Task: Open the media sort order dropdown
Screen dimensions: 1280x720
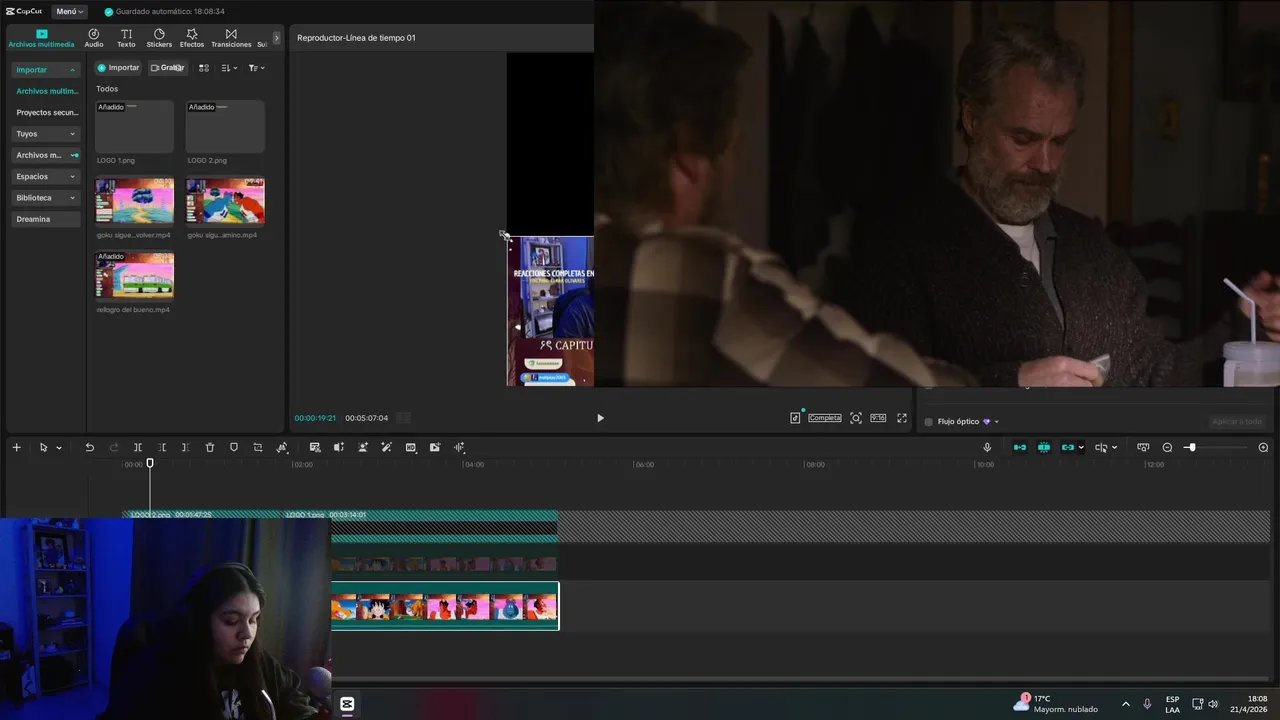Action: (x=229, y=68)
